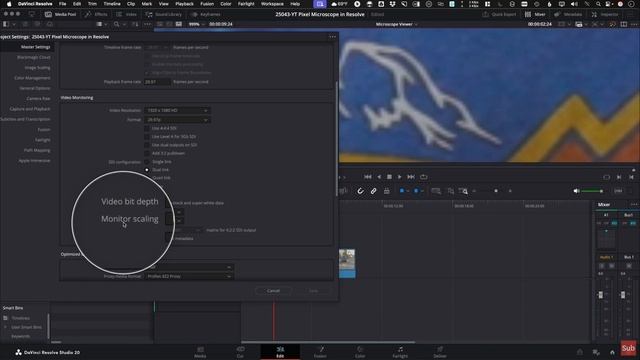The width and height of the screenshot is (640, 360).
Task: Click Playback frame rate input field
Action: [157, 82]
